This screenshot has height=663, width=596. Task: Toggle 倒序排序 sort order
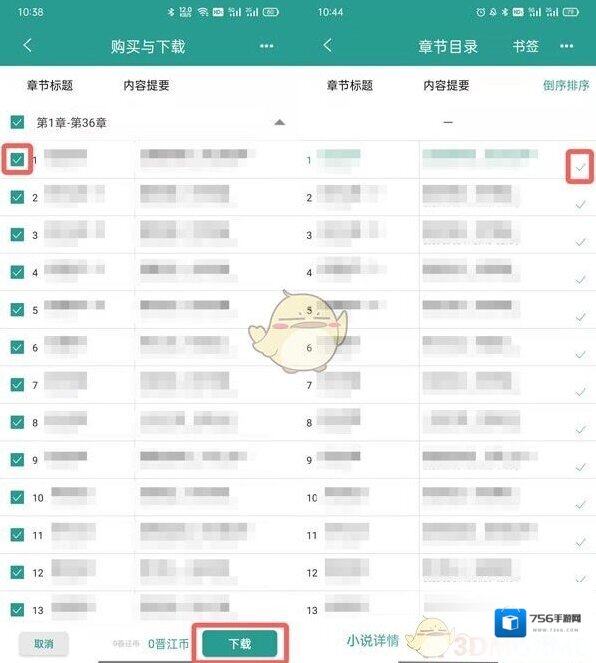[566, 85]
